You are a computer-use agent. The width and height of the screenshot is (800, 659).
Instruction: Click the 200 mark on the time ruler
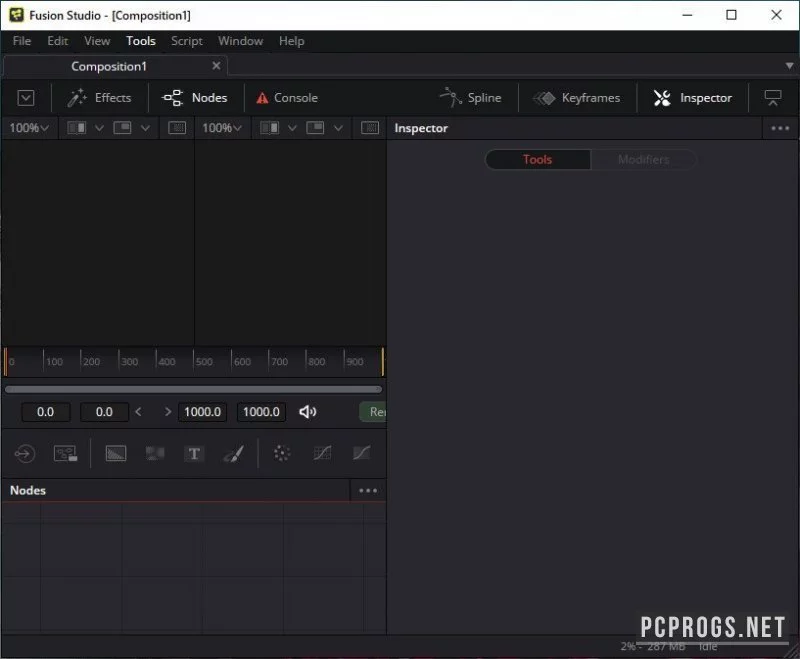point(91,362)
